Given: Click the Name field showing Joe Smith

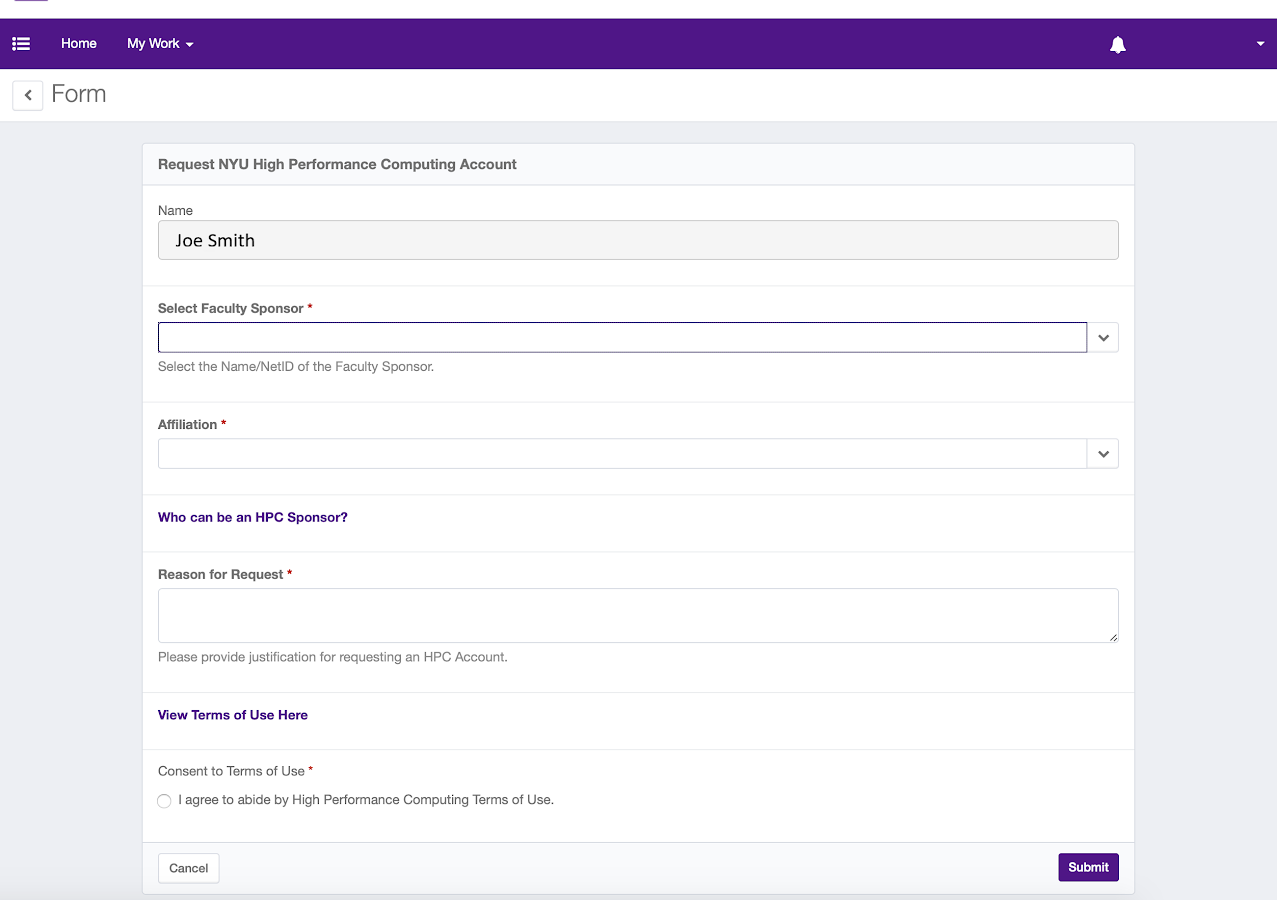Looking at the screenshot, I should 638,240.
